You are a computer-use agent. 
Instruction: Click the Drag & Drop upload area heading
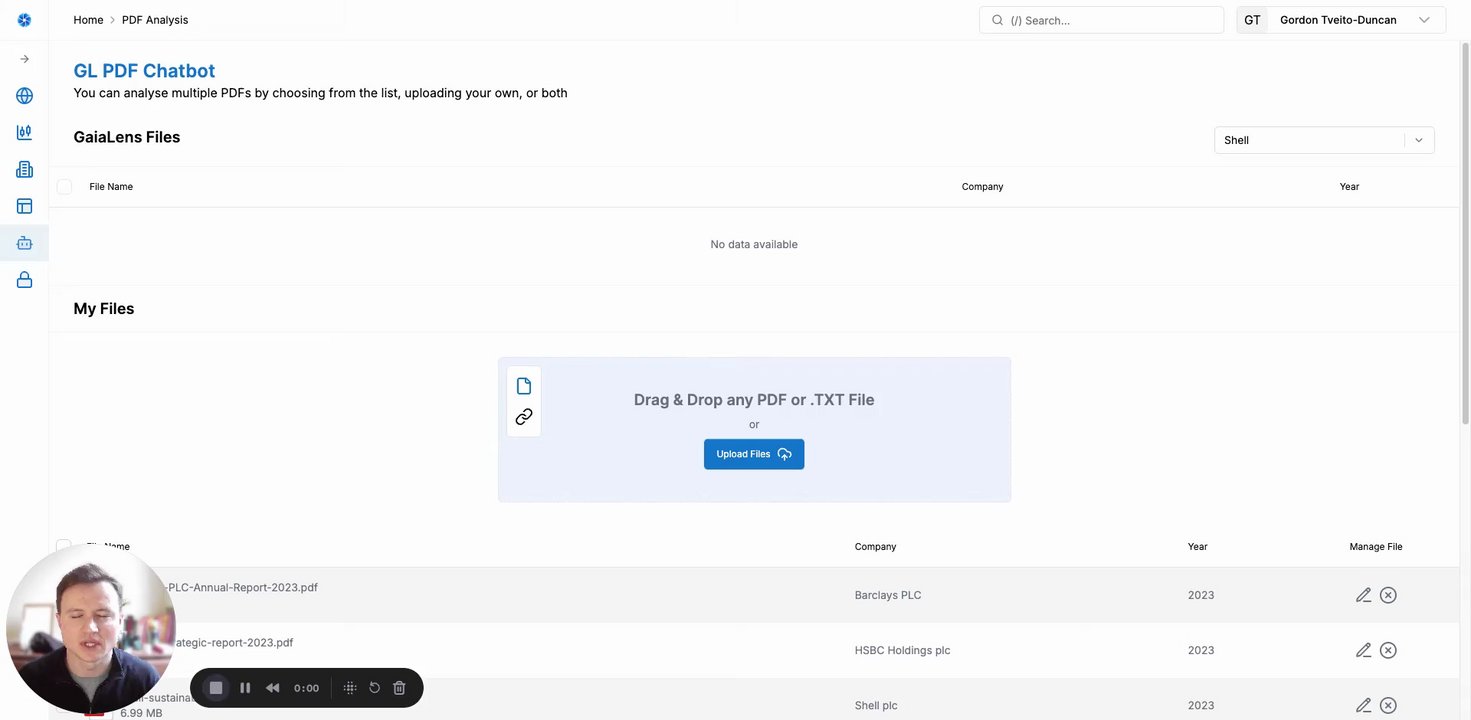point(754,400)
